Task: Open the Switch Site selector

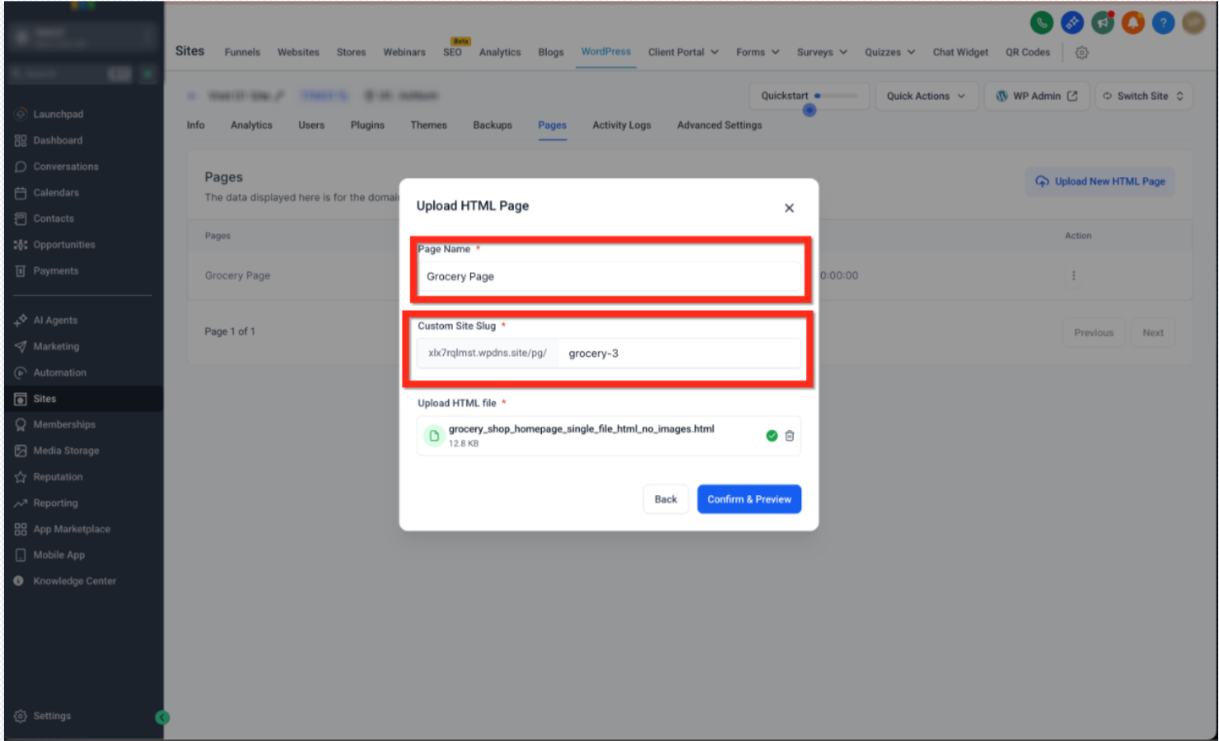Action: tap(1143, 96)
